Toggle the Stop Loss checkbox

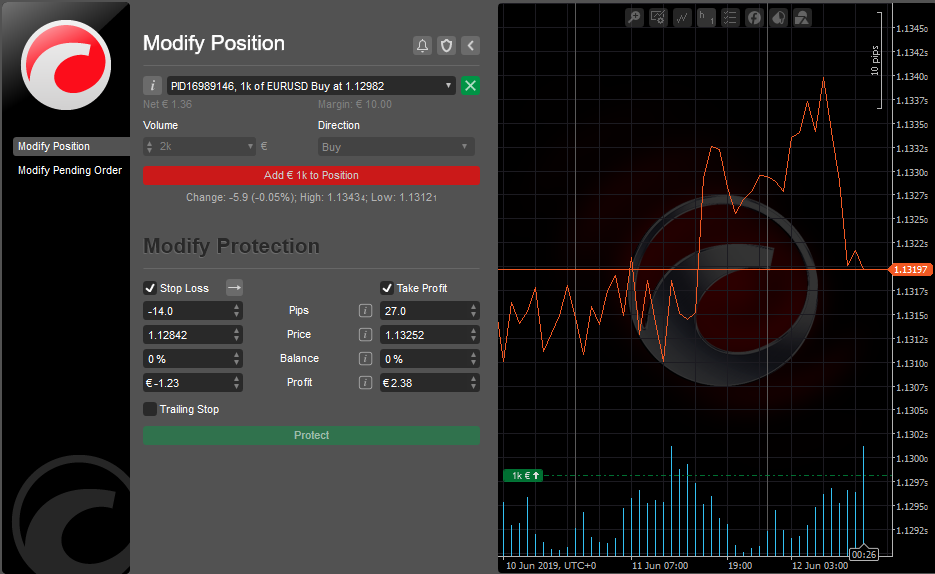pos(150,288)
